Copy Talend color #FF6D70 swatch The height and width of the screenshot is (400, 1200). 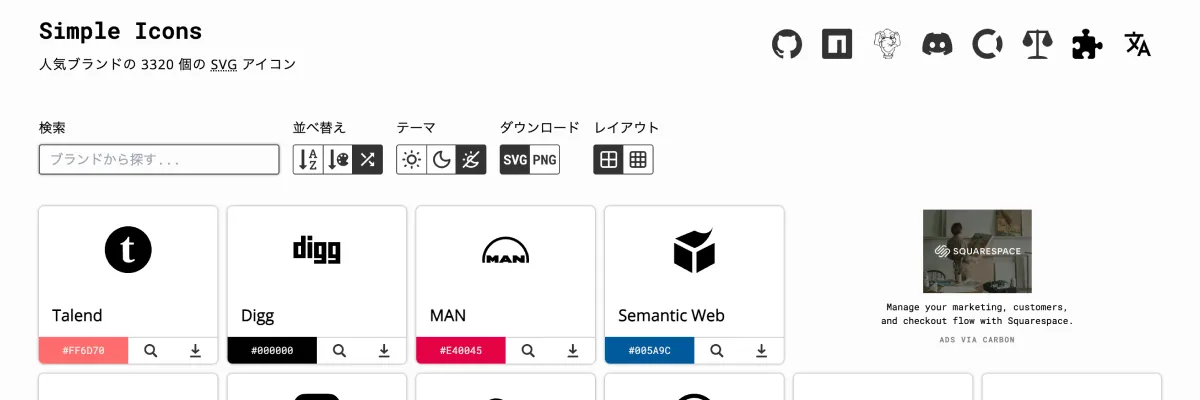(x=83, y=351)
